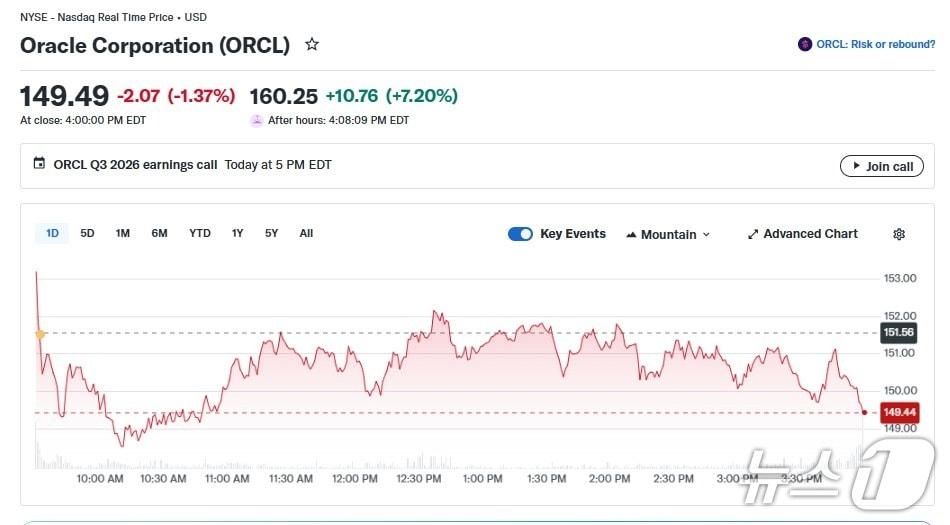Open chart settings gear icon
The image size is (950, 525).
point(899,234)
